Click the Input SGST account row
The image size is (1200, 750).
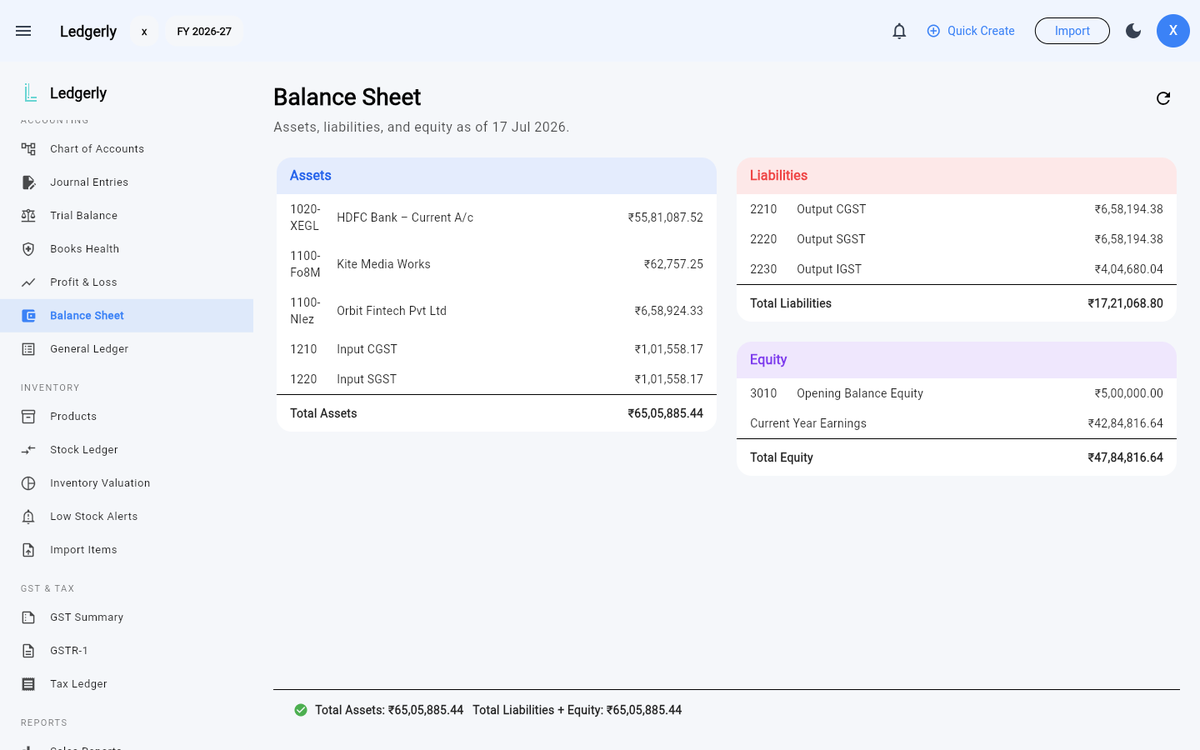pyautogui.click(x=497, y=379)
